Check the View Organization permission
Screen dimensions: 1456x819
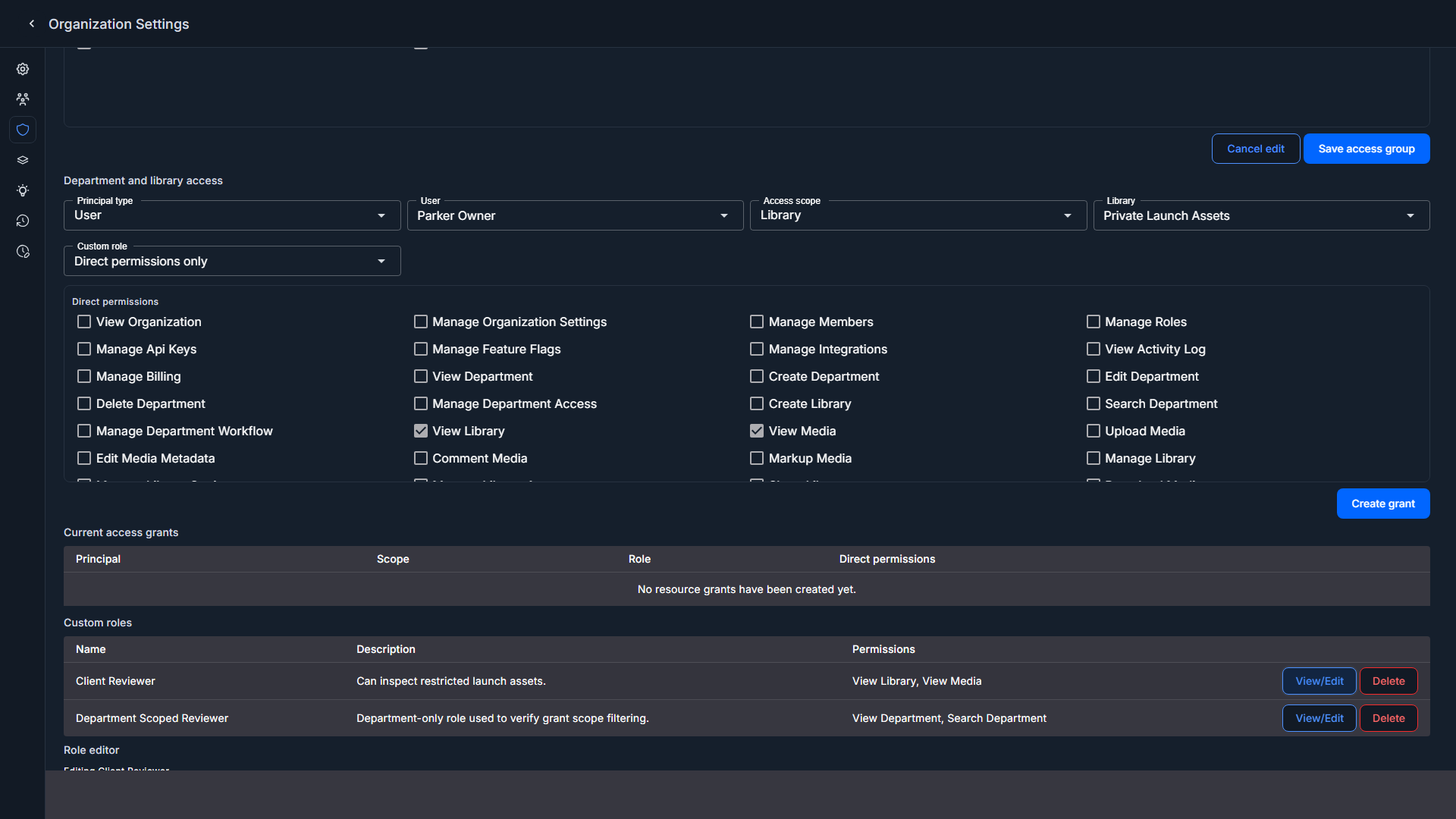[x=84, y=322]
